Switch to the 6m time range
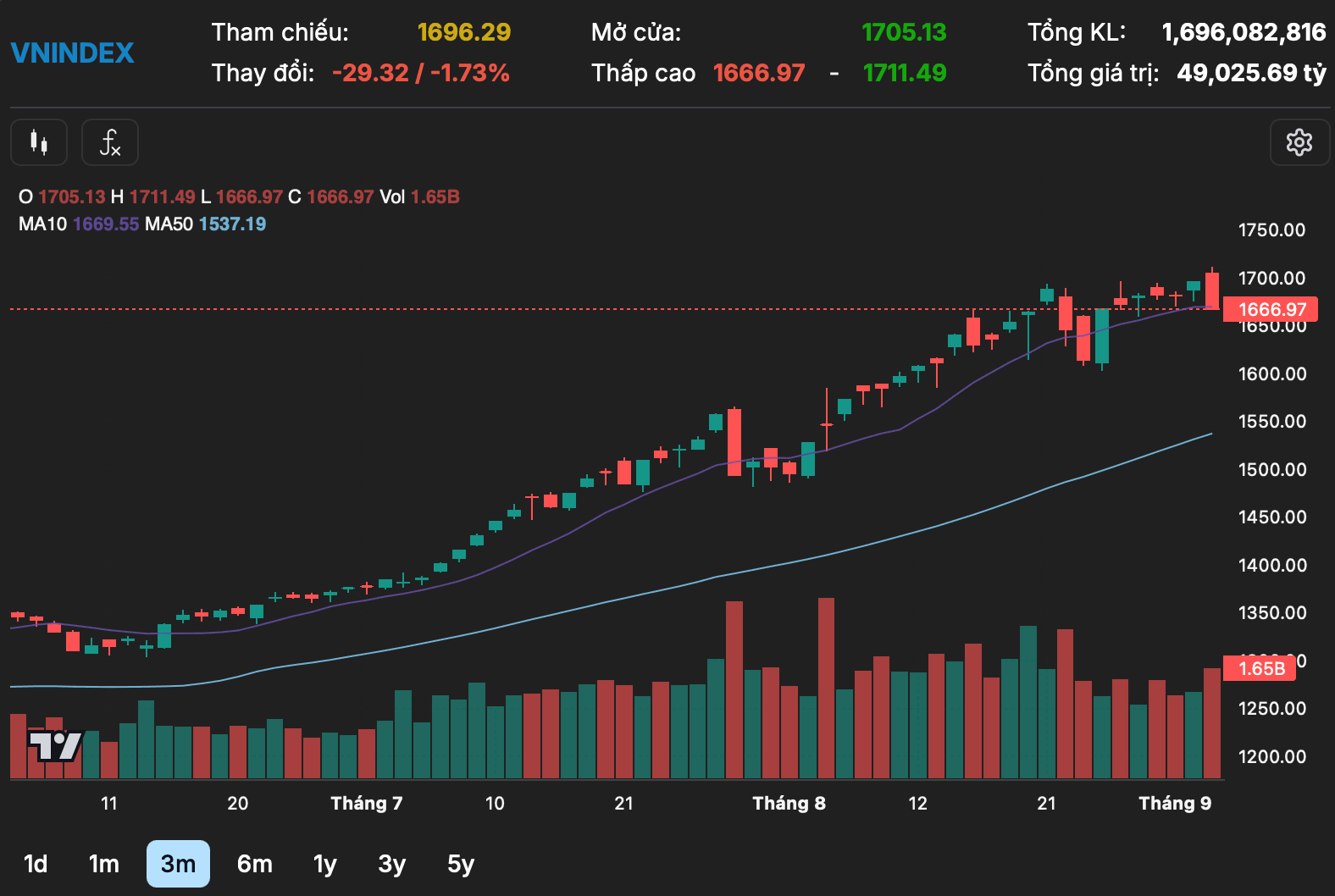1335x896 pixels. 254,864
